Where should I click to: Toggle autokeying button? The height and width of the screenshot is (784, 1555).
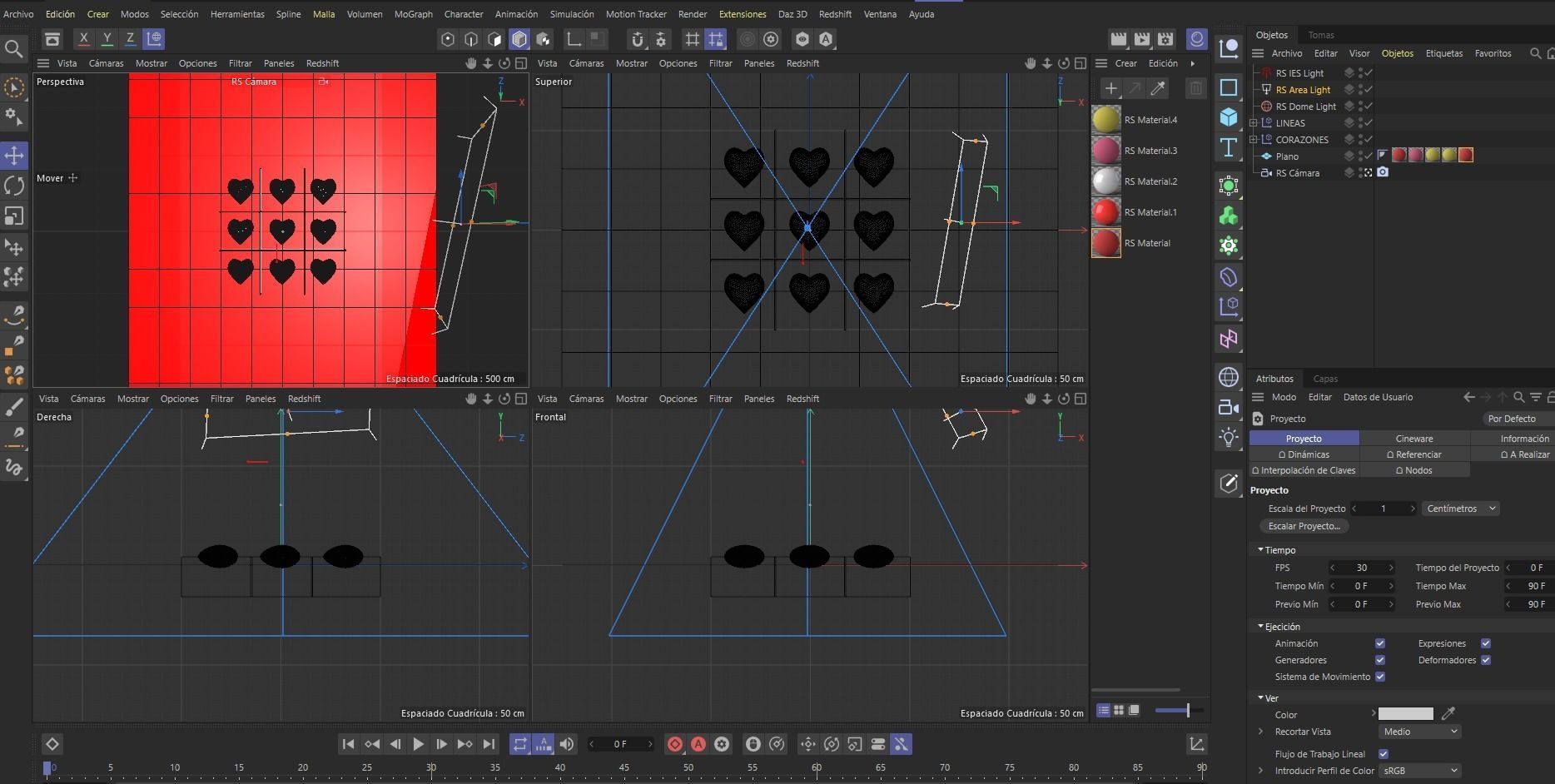[698, 744]
